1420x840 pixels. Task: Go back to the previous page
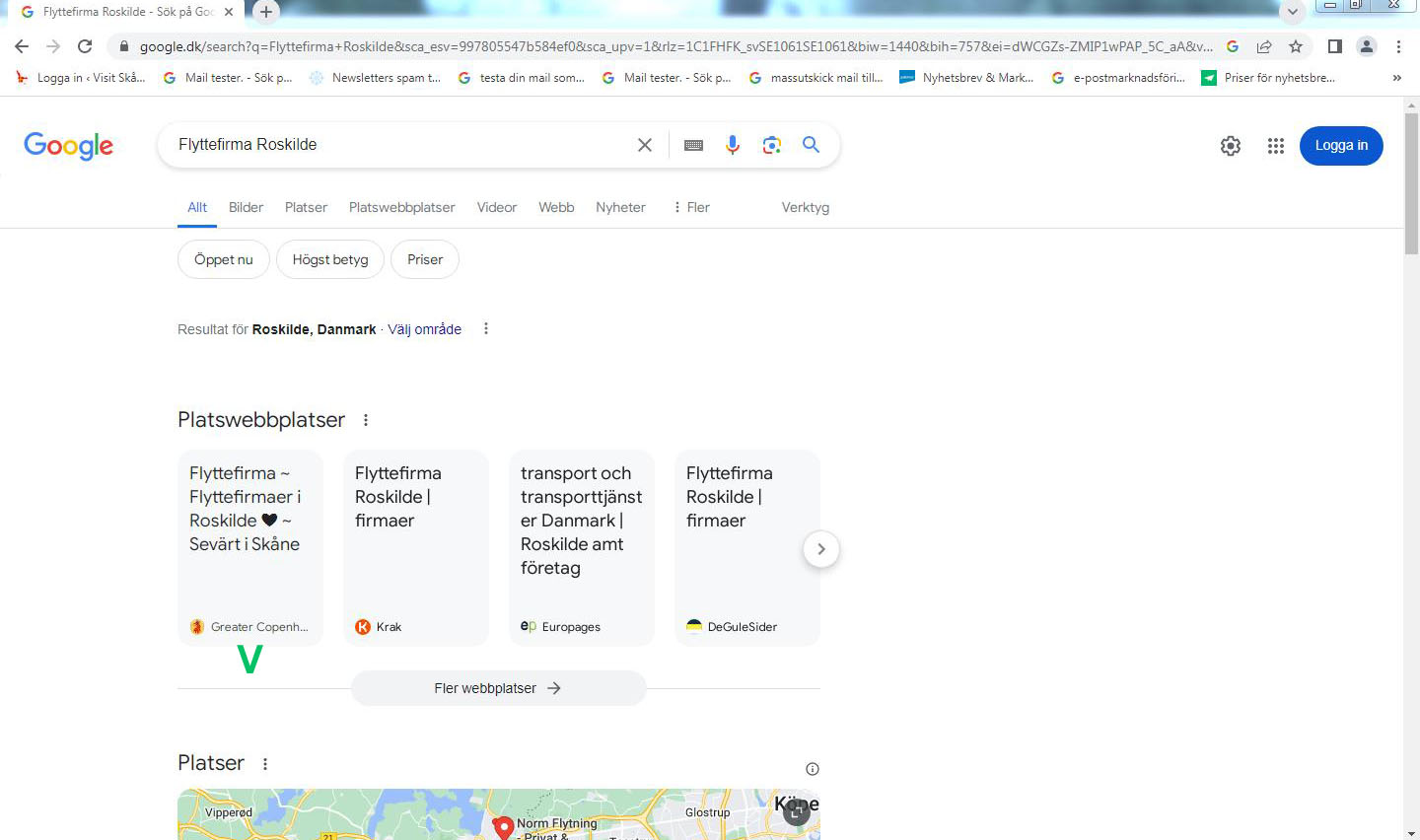(x=22, y=46)
